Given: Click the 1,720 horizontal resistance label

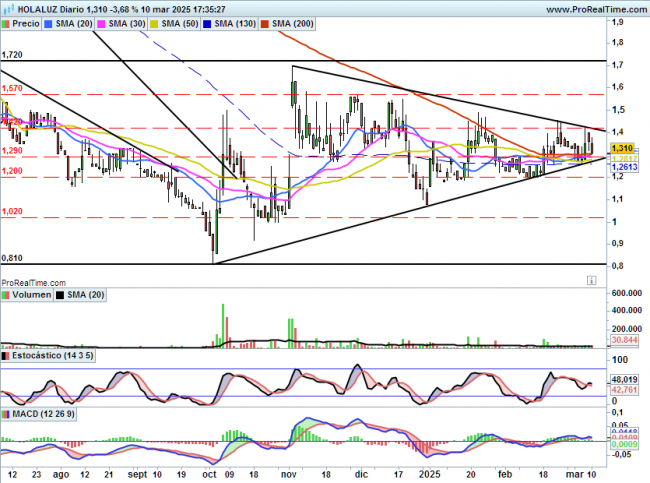Looking at the screenshot, I should [x=12, y=55].
